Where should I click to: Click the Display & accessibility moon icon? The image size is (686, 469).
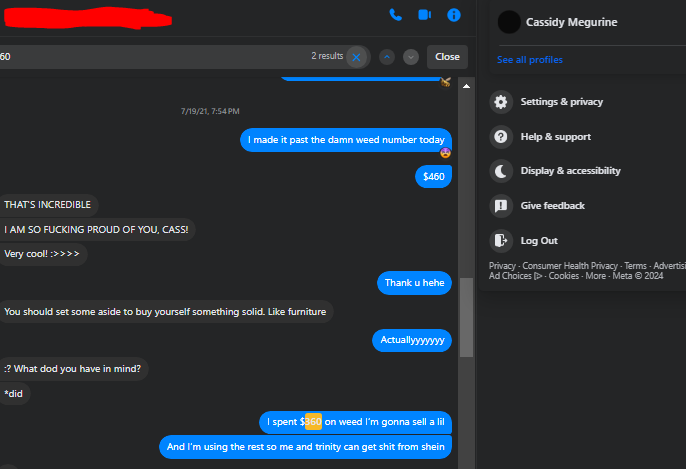click(x=501, y=171)
